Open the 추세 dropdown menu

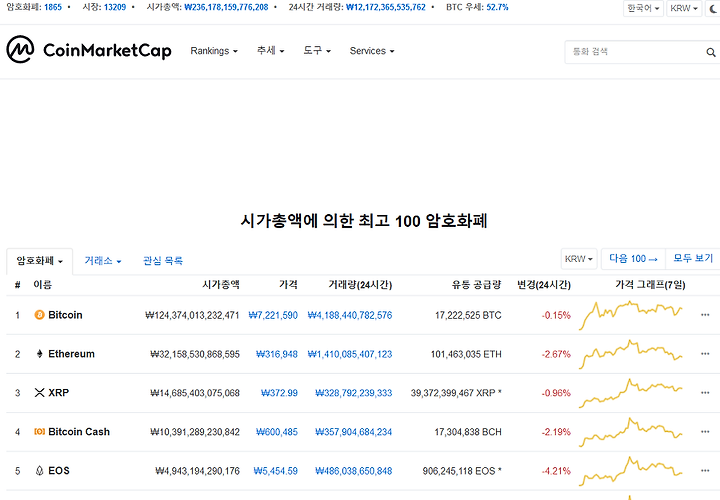point(270,51)
